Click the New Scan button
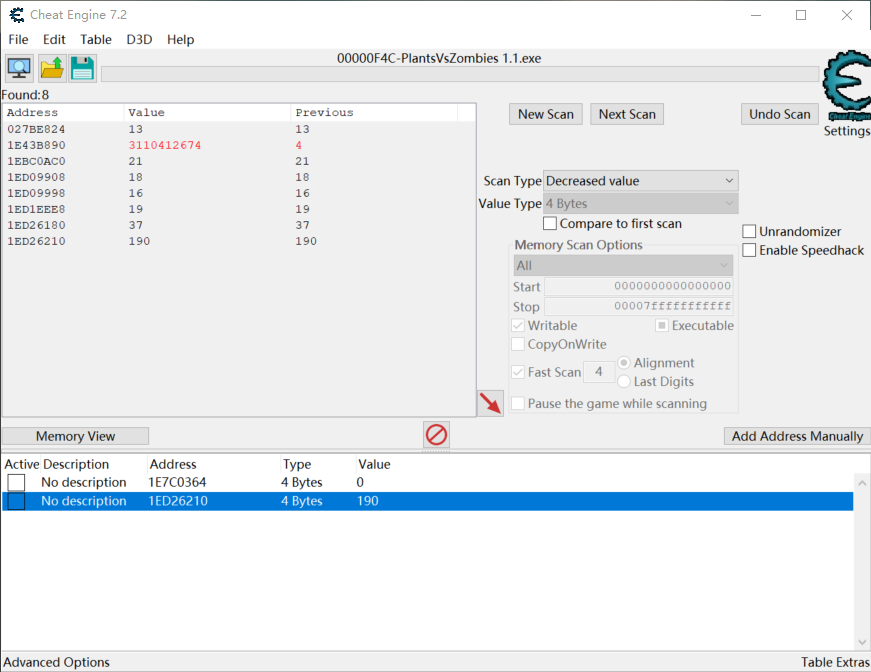The height and width of the screenshot is (672, 871). point(545,114)
